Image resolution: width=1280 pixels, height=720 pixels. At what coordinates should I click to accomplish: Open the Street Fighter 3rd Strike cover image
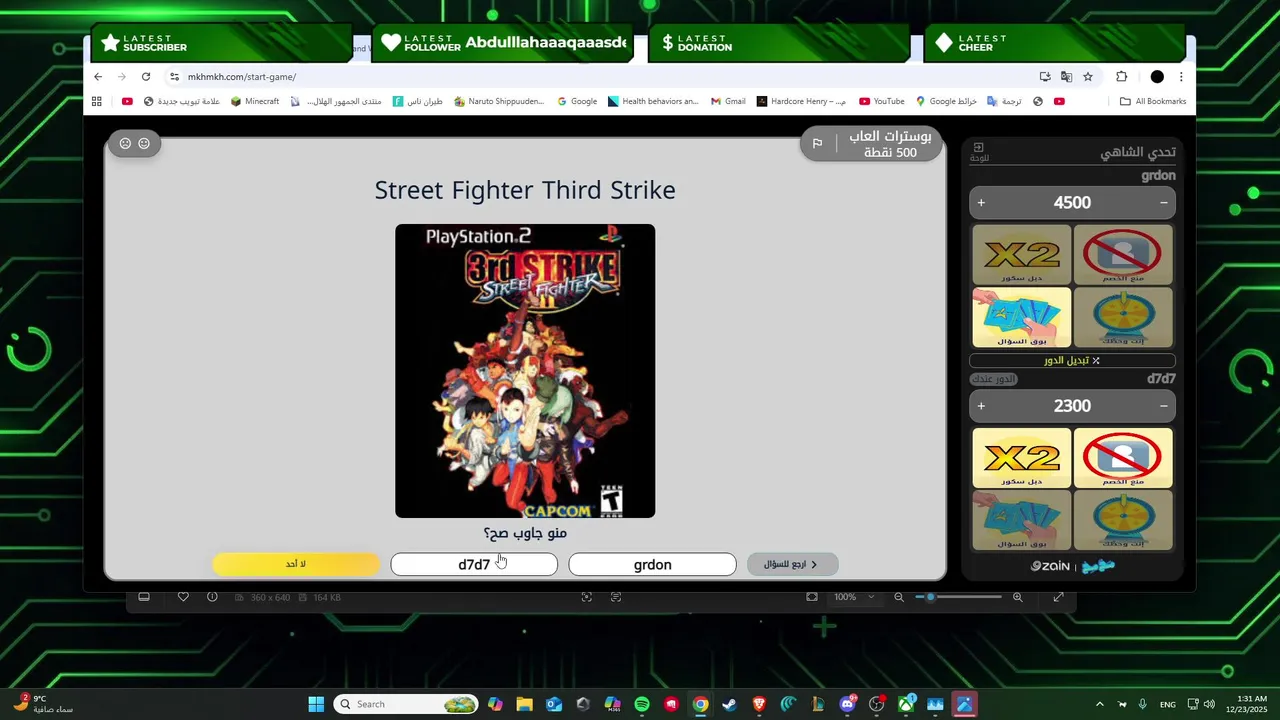(525, 371)
